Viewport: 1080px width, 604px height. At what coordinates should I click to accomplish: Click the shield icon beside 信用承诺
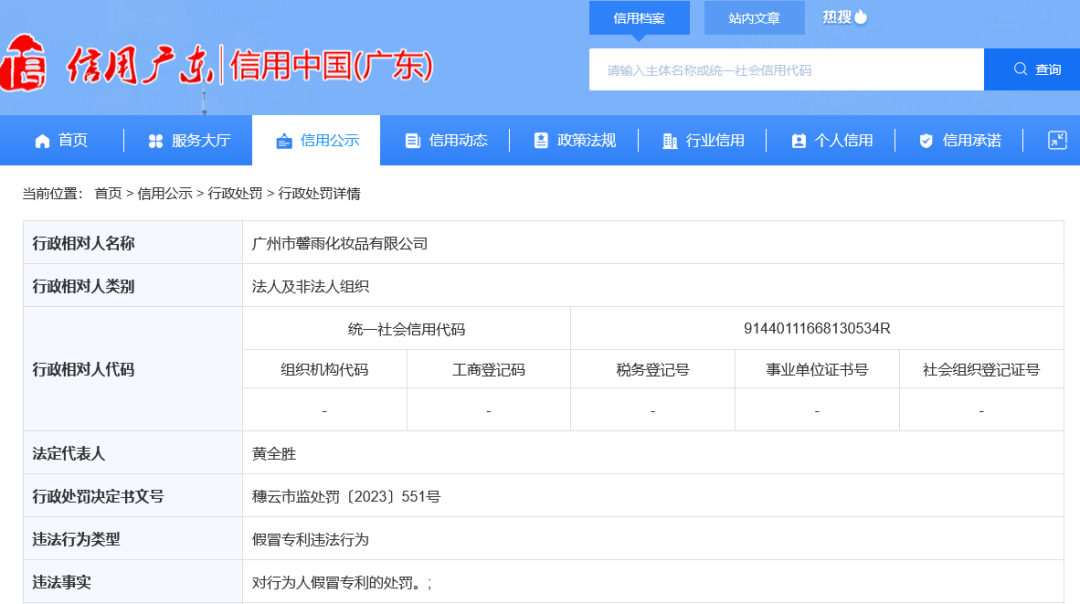pyautogui.click(x=926, y=140)
